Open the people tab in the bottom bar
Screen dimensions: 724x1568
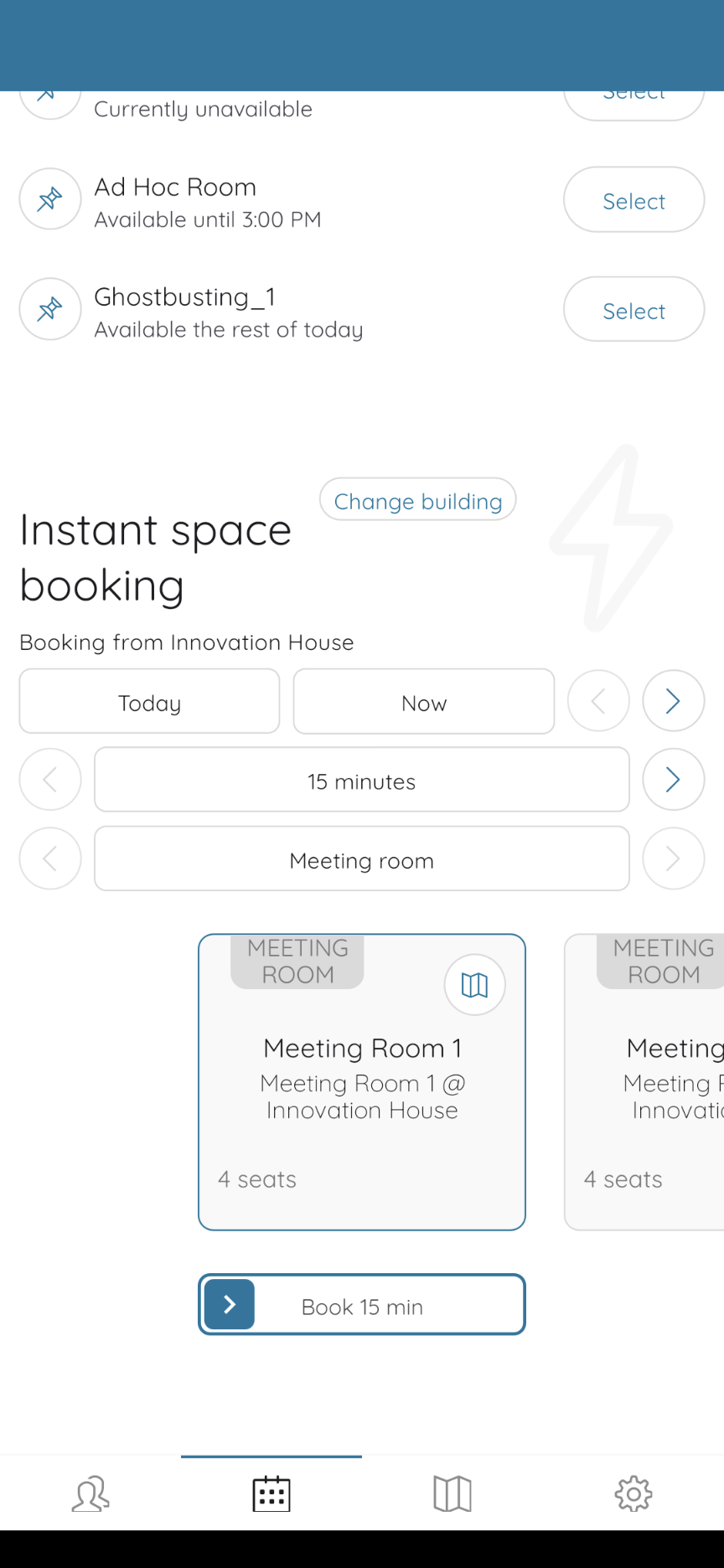point(90,1493)
